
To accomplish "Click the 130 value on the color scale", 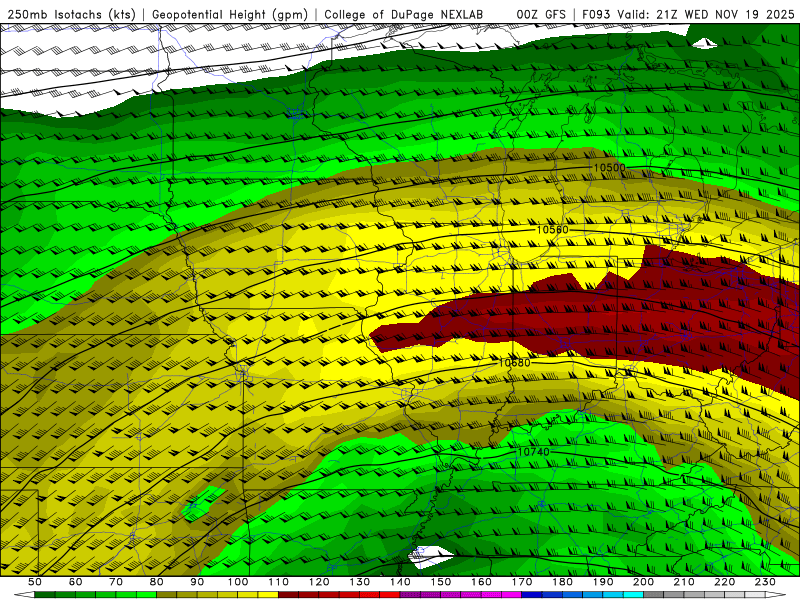I will pos(360,582).
